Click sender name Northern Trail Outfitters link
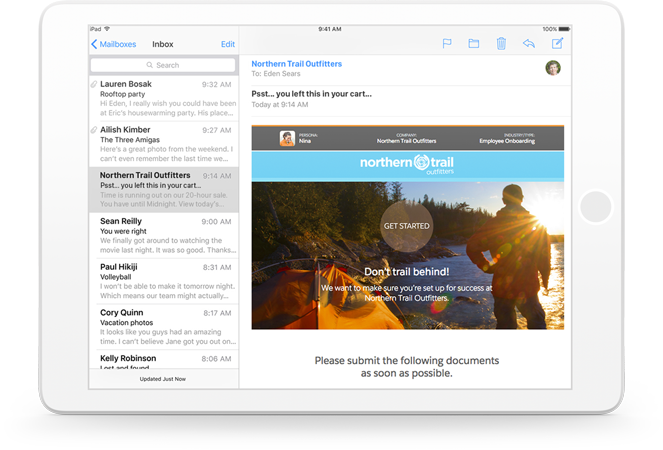 pos(296,64)
